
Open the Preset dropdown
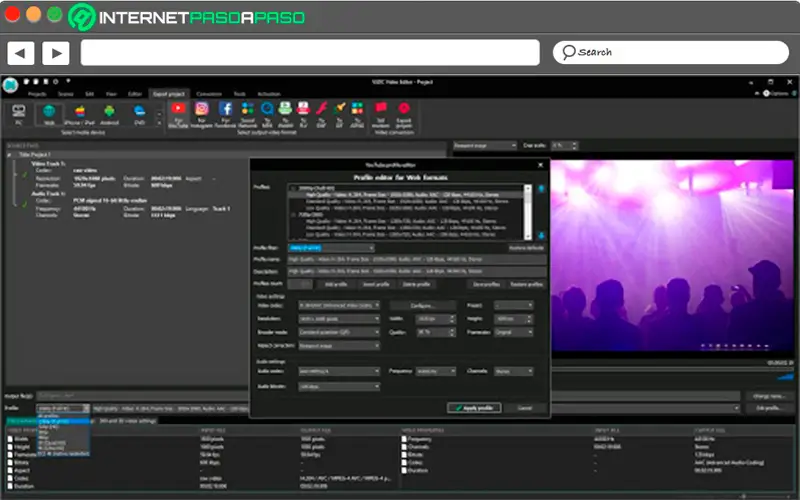[x=513, y=305]
